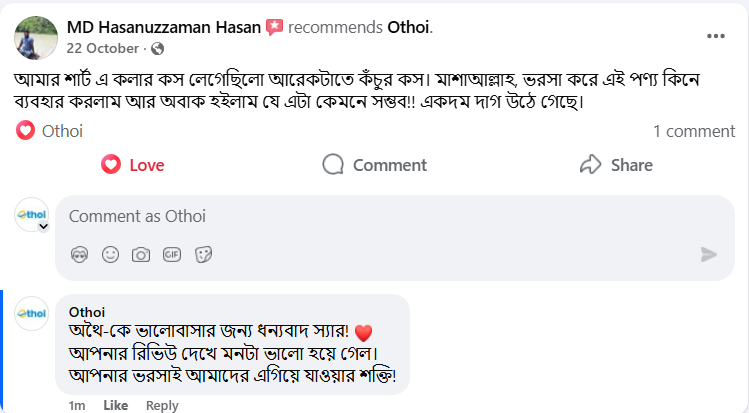This screenshot has width=749, height=413.
Task: Open the three-dots post options menu
Action: [716, 36]
